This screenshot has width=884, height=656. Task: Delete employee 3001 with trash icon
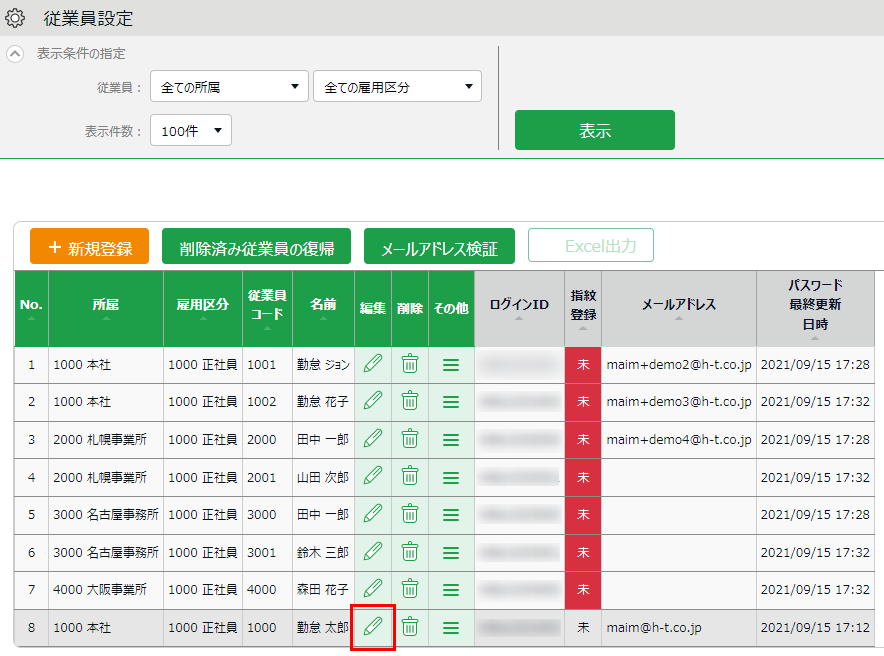[410, 552]
